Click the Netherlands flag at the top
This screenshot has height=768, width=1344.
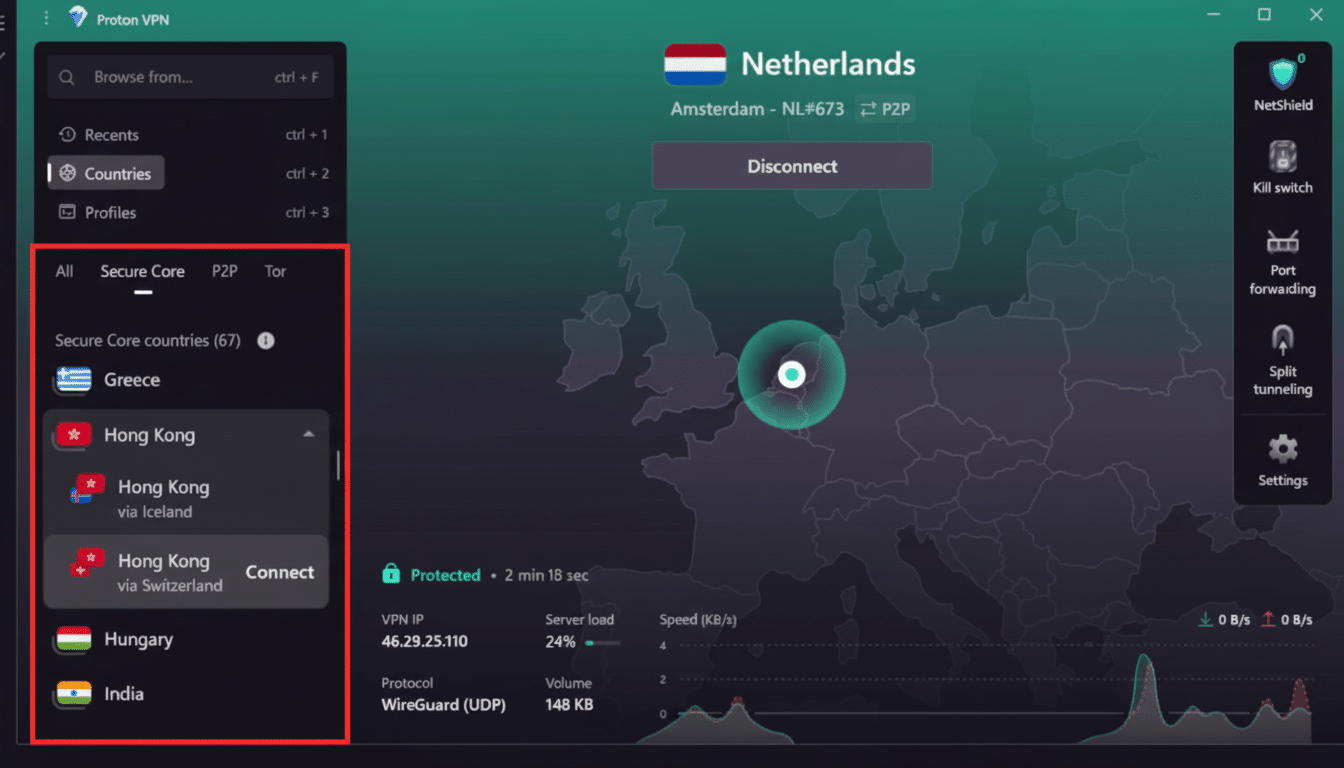[x=692, y=64]
